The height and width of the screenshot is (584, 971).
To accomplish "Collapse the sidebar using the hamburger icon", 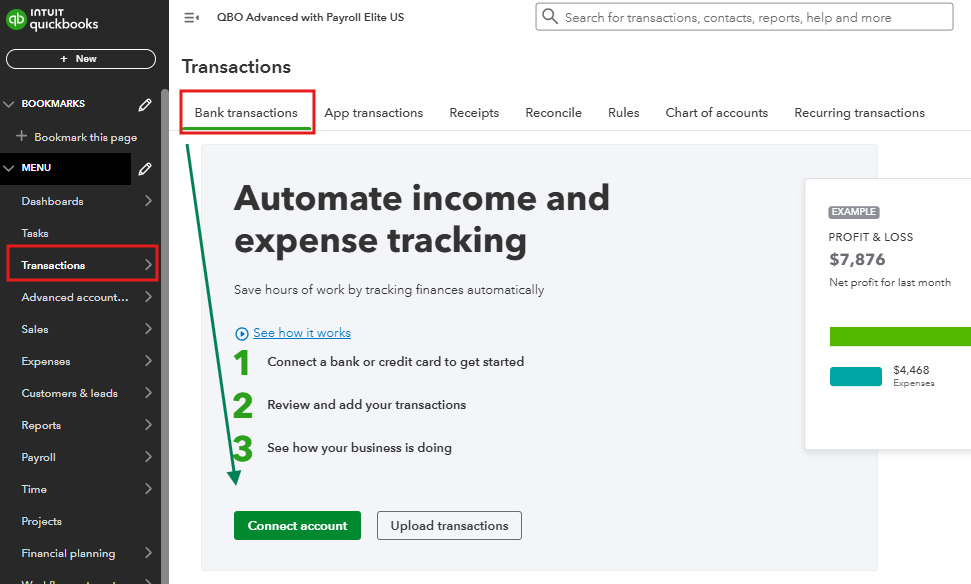I will point(191,18).
